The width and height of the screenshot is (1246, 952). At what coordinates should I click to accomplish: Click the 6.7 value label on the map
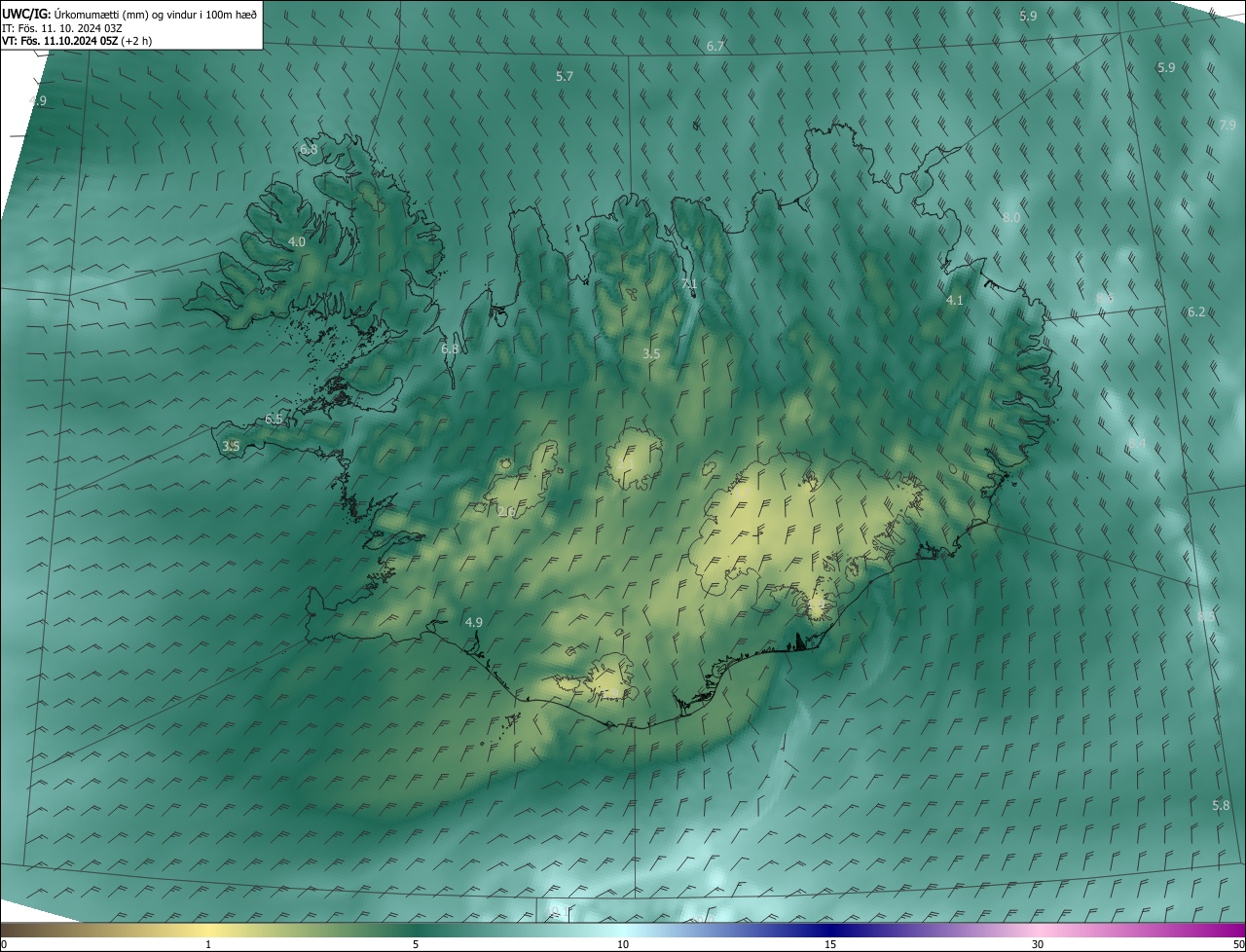715,47
